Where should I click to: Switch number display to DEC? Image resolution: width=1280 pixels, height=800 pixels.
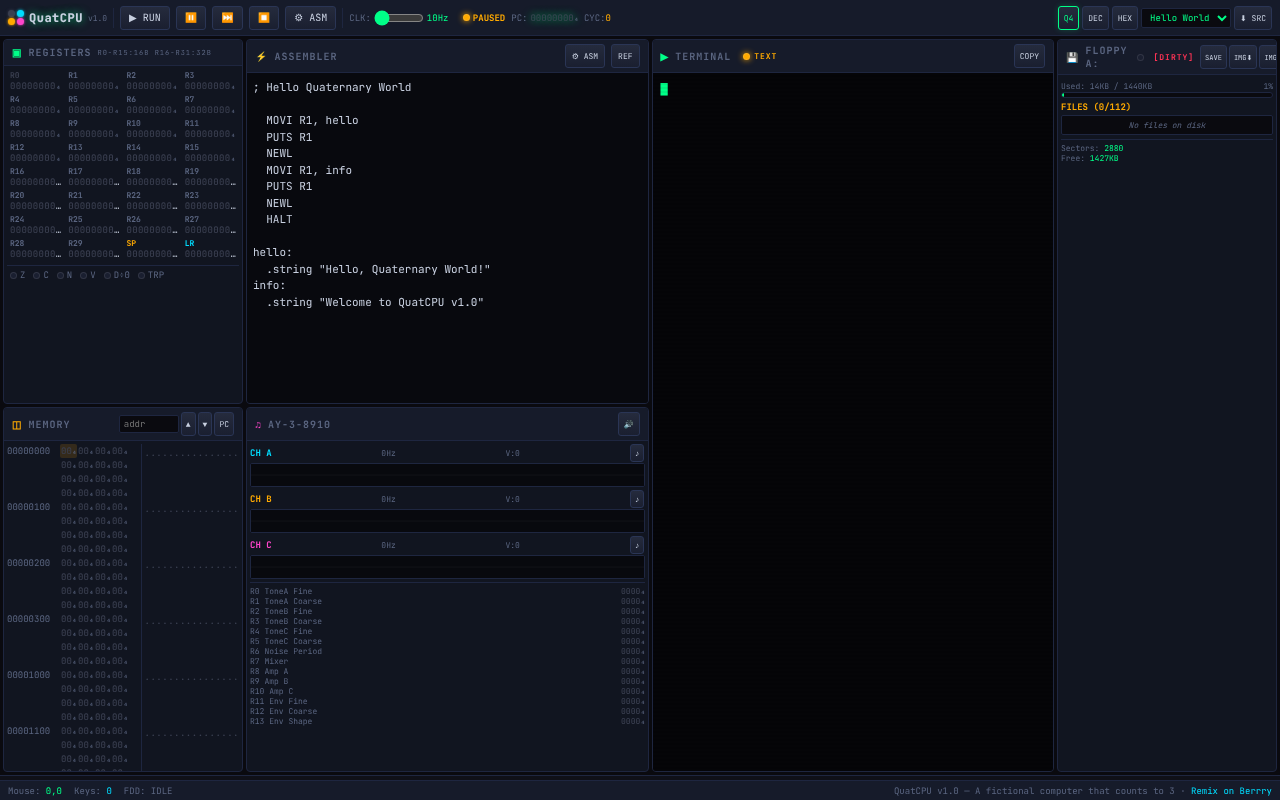click(1095, 18)
